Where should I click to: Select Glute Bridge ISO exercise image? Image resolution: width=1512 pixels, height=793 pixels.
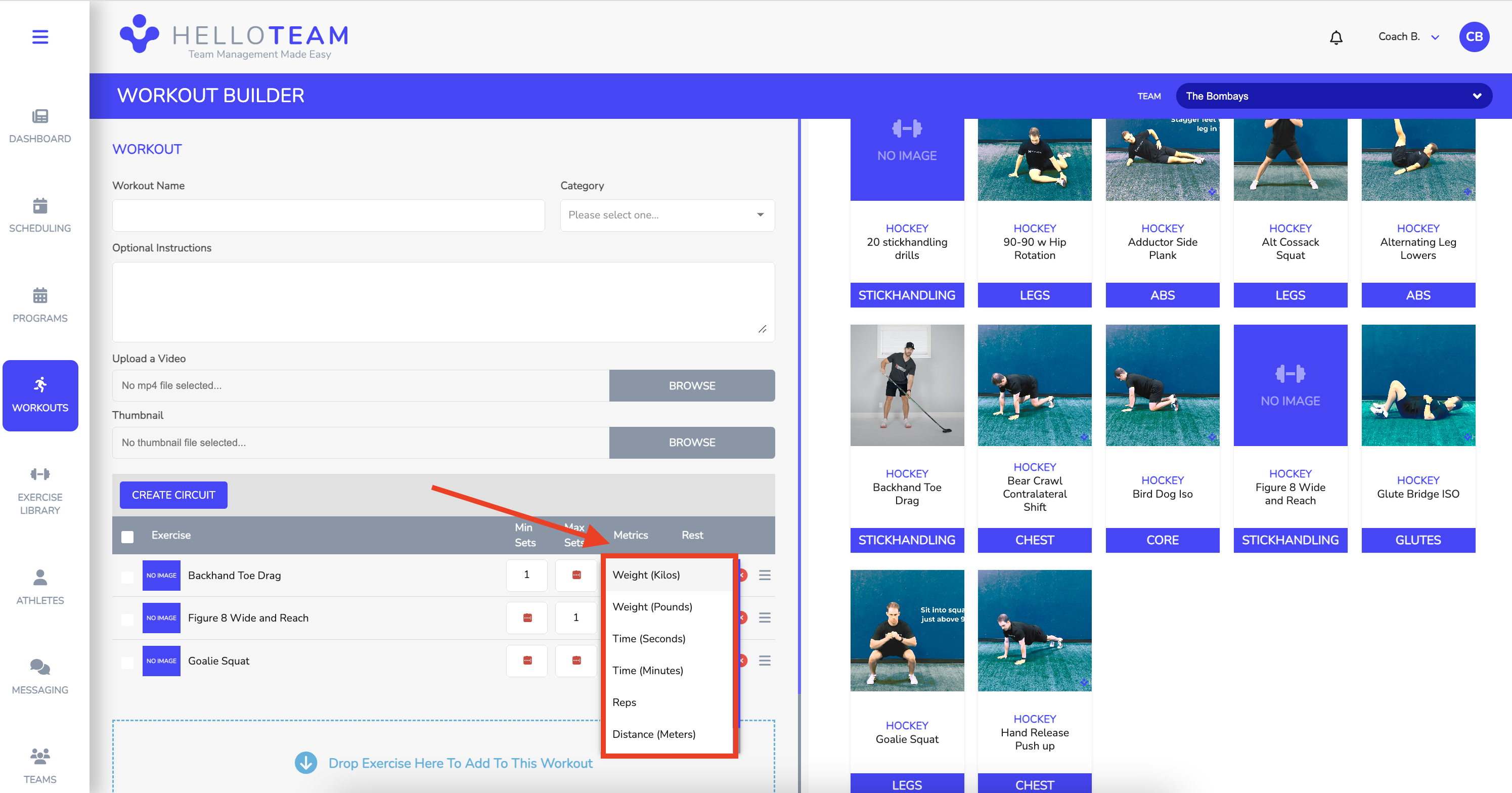[1418, 385]
